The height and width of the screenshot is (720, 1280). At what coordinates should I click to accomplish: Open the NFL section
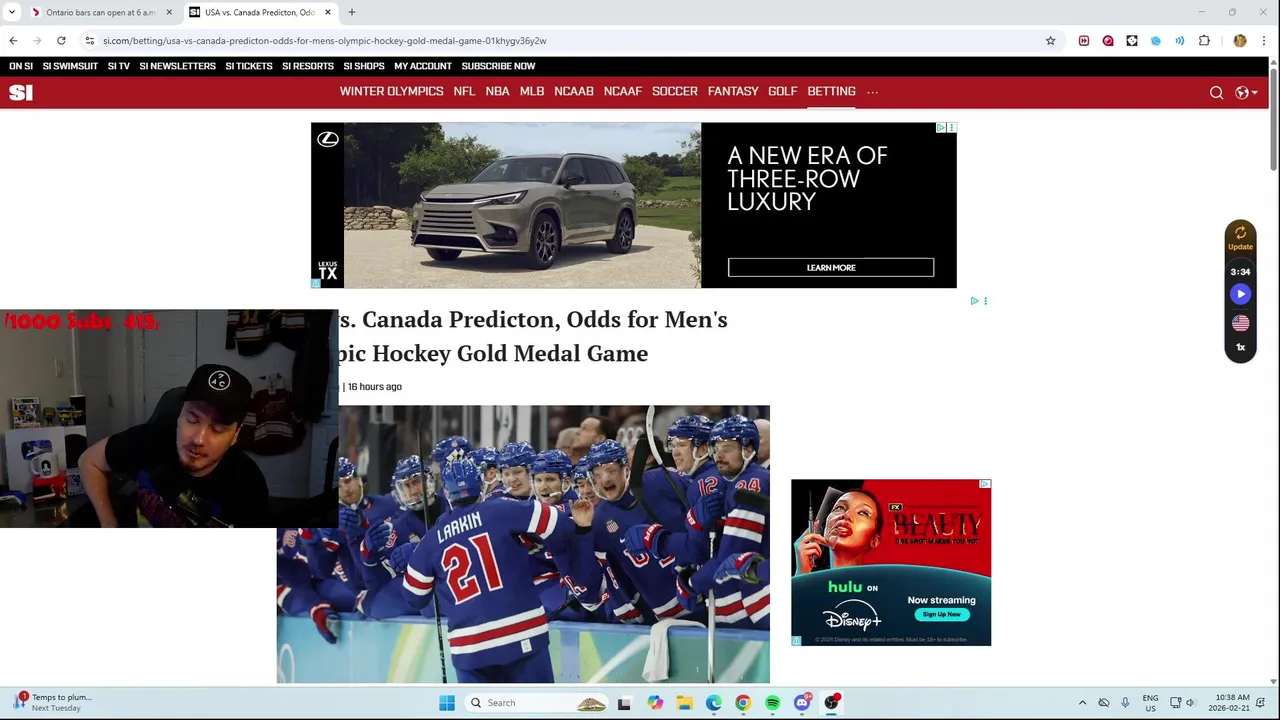[464, 91]
